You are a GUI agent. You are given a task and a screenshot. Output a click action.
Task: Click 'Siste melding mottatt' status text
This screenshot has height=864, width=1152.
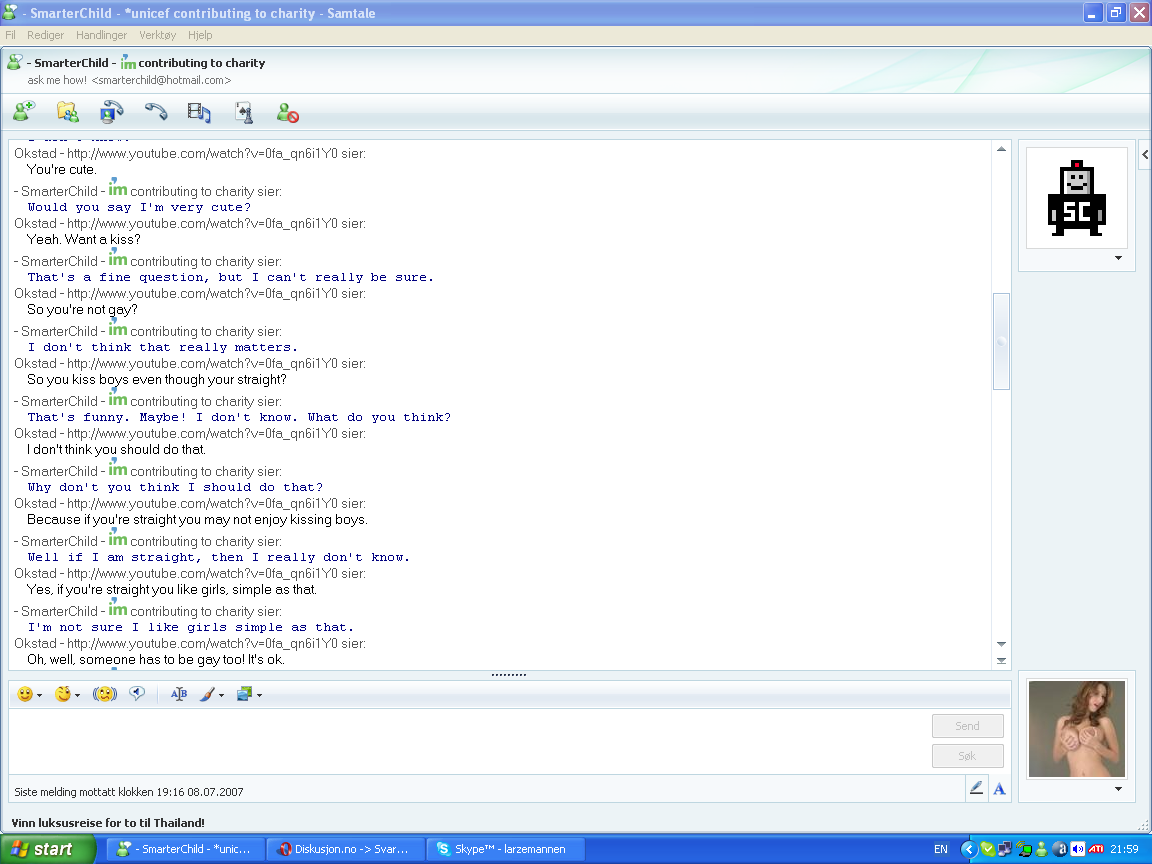tap(129, 792)
